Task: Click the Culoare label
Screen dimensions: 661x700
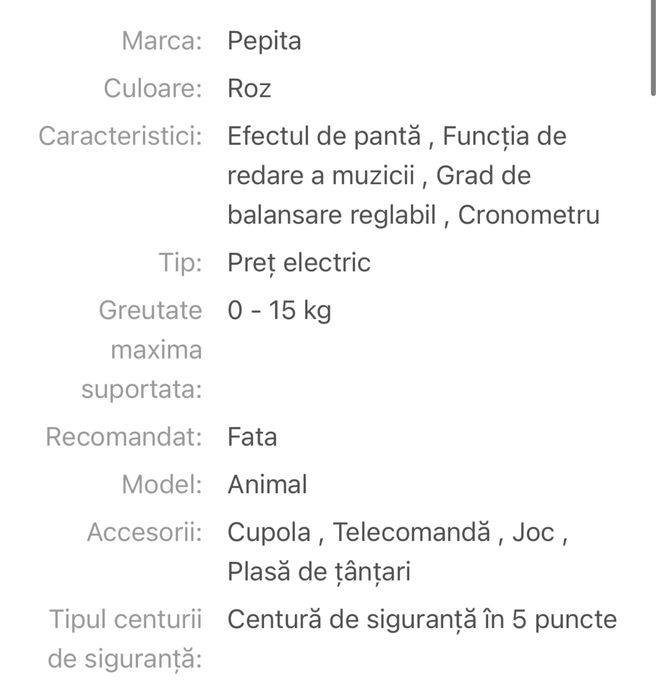Action: pos(153,89)
